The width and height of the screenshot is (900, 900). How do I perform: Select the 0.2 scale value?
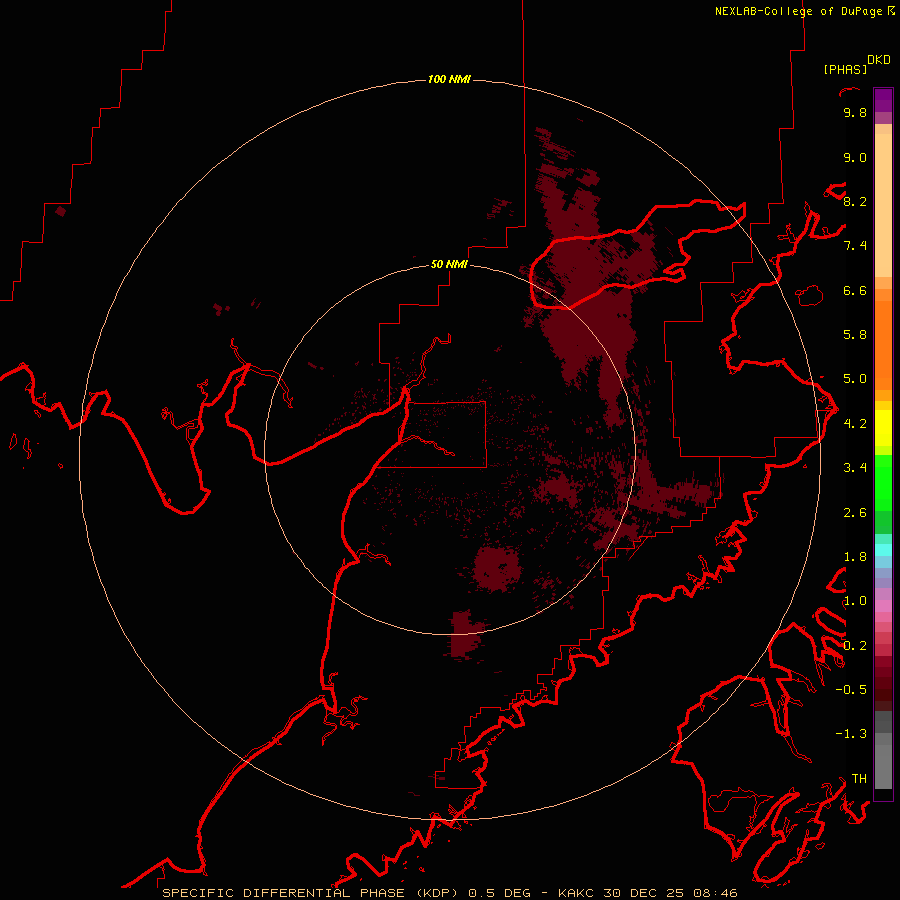[855, 646]
